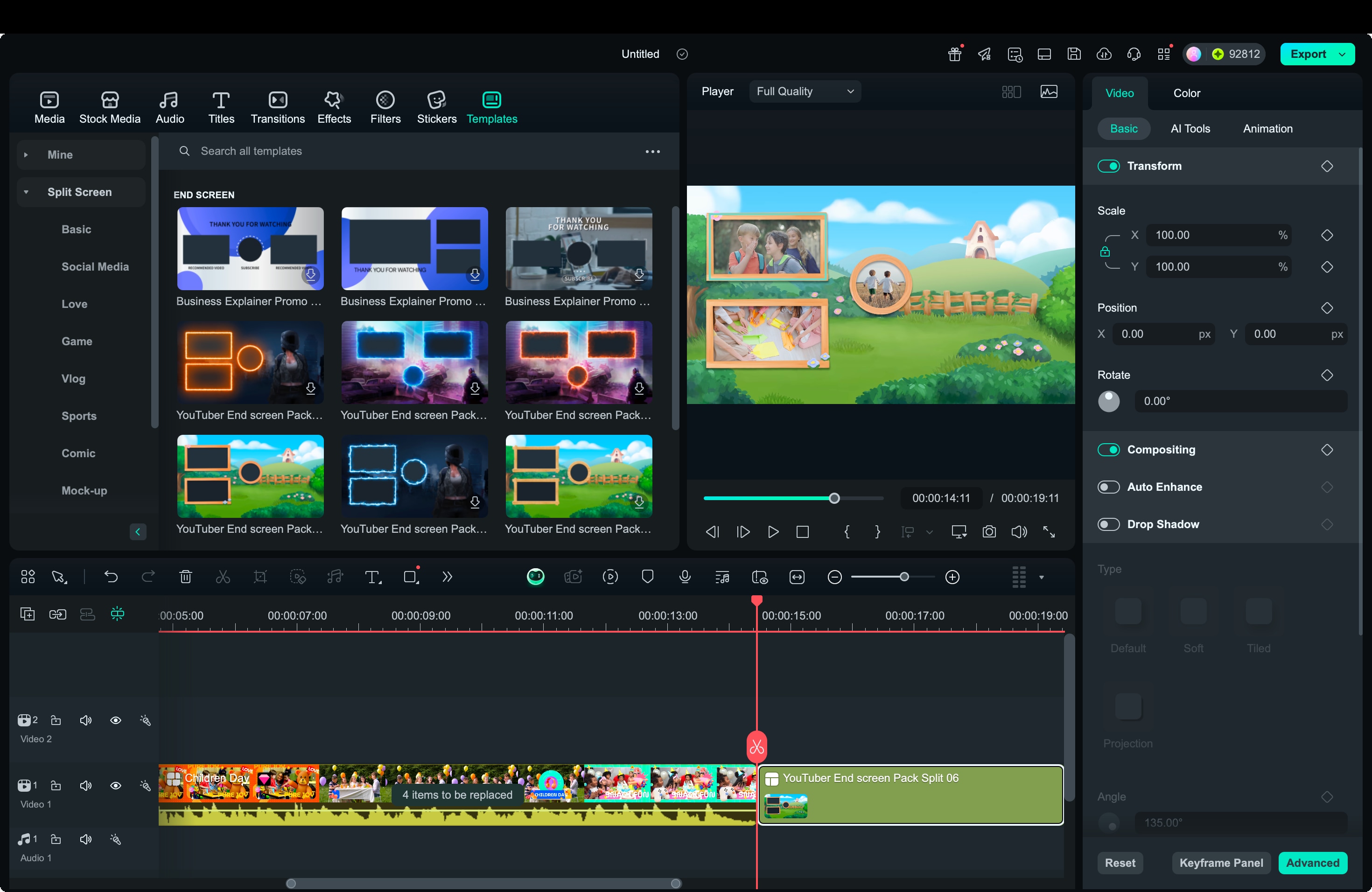Select the text tool in timeline toolbar

(x=373, y=577)
